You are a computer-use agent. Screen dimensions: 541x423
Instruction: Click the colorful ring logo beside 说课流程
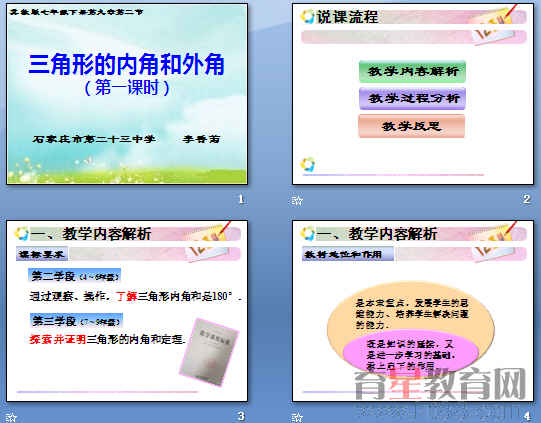(307, 16)
